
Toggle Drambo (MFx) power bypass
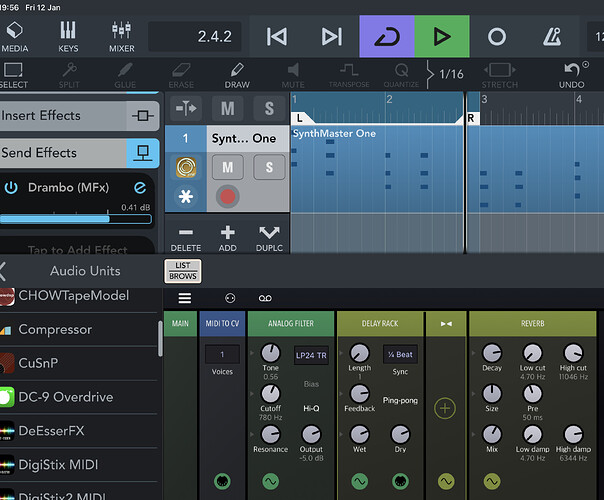tap(11, 188)
